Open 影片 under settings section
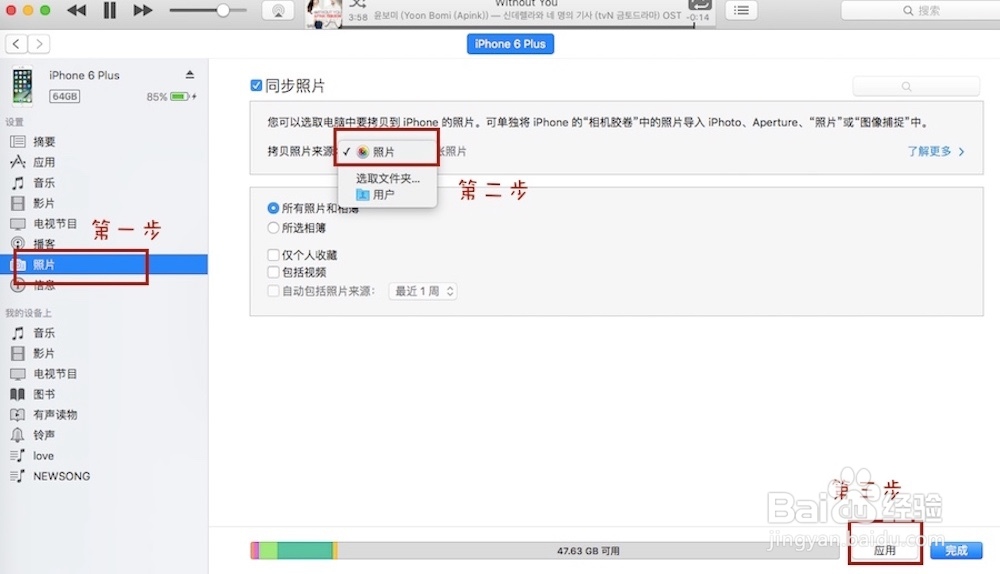 tap(44, 203)
